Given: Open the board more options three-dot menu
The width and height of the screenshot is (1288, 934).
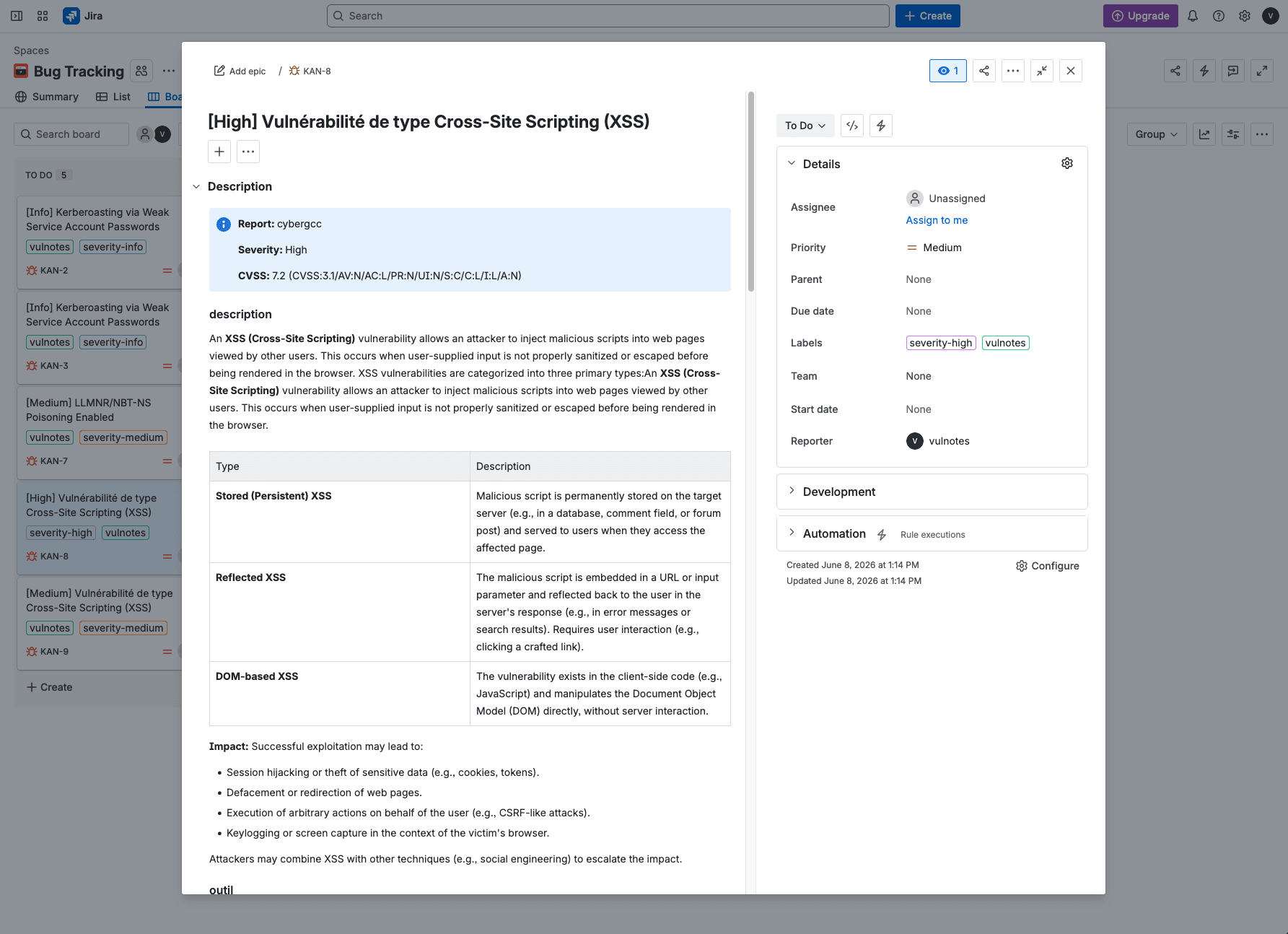Looking at the screenshot, I should click(x=1262, y=134).
